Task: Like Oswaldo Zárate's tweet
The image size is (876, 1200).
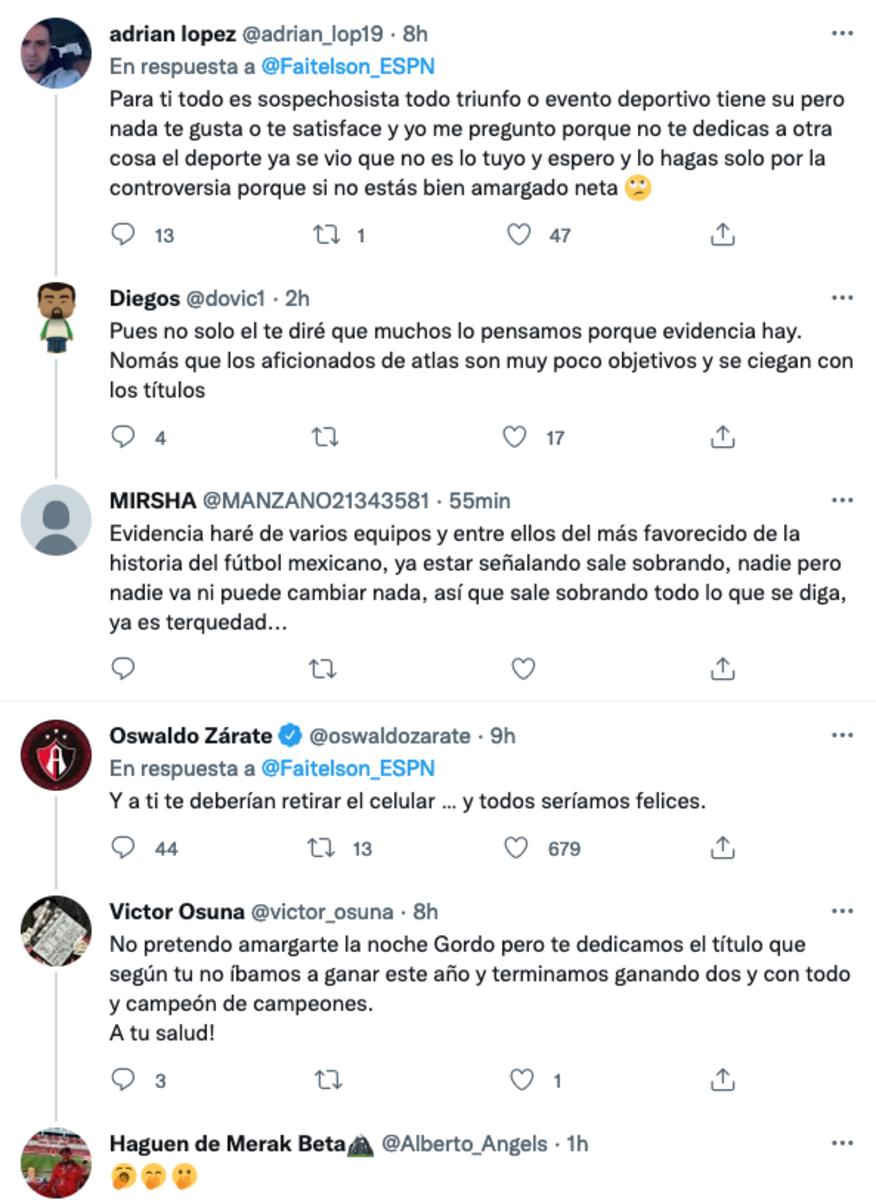Action: click(516, 848)
